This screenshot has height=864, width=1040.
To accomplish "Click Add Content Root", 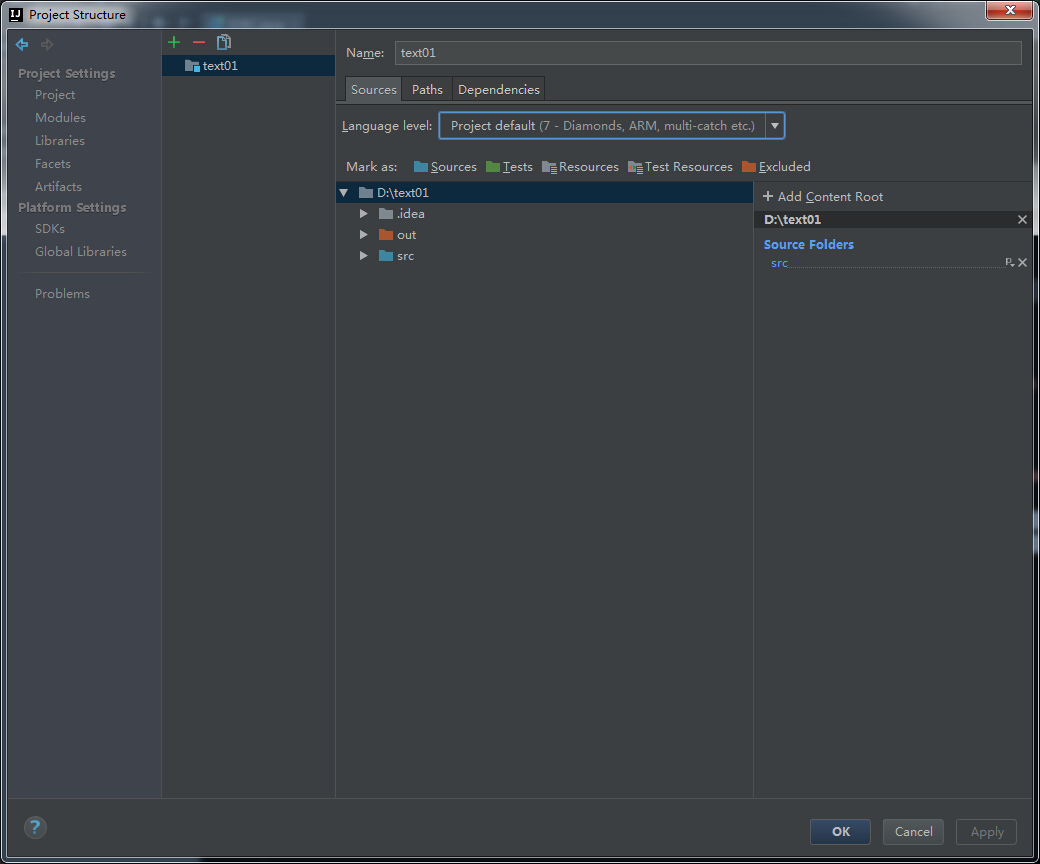I will pos(823,197).
